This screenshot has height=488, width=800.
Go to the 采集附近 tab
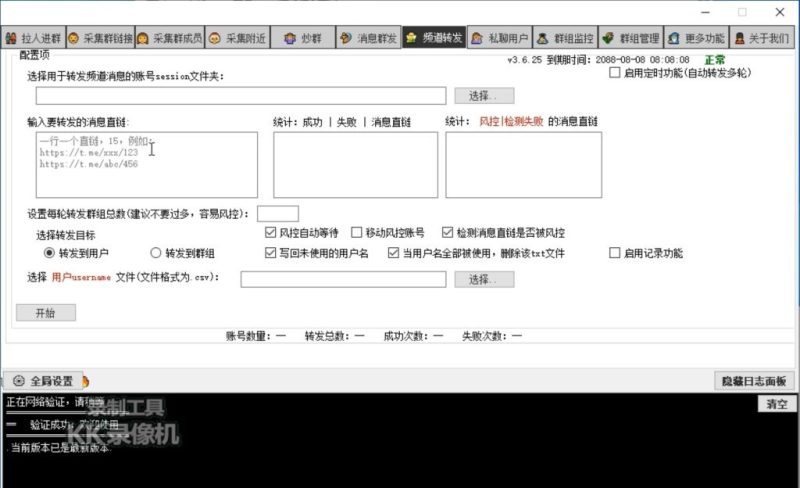[237, 37]
